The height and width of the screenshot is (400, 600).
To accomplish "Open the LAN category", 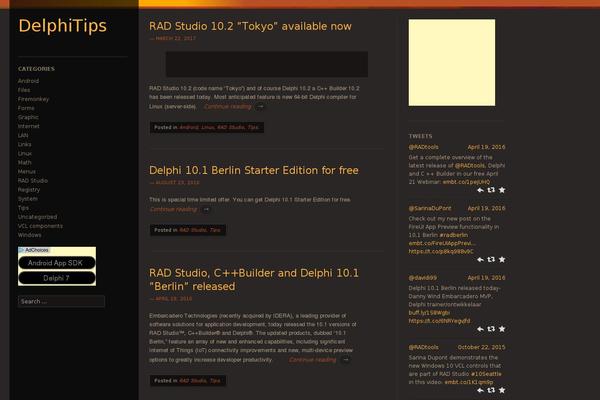I will coord(23,136).
